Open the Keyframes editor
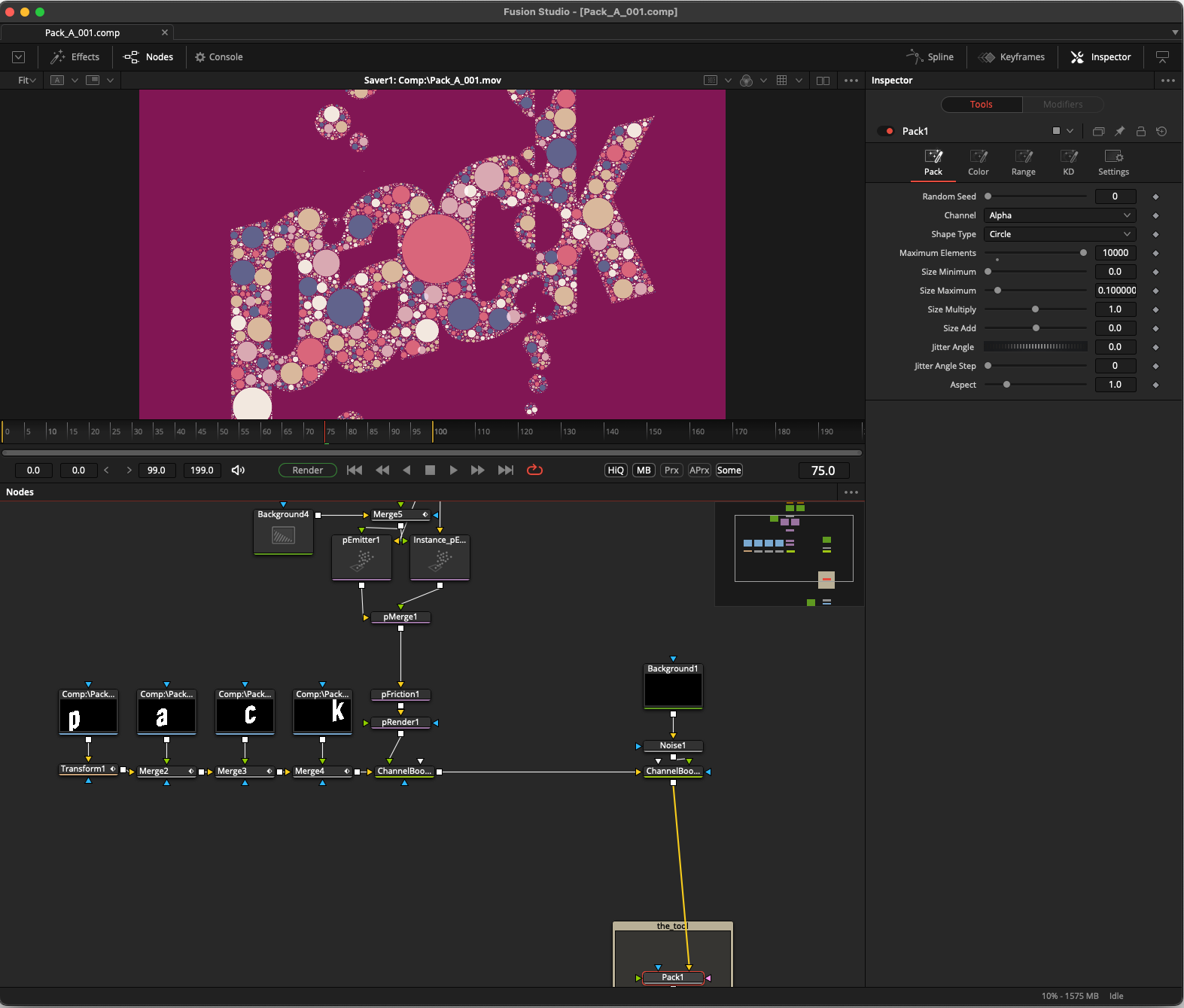The height and width of the screenshot is (1008, 1184). (1011, 57)
